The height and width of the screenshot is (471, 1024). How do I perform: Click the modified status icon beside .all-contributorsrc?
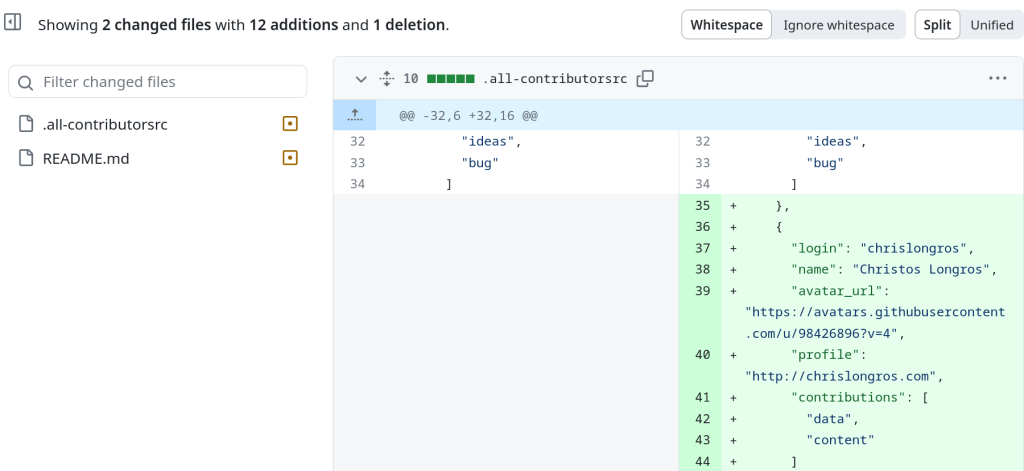click(290, 124)
